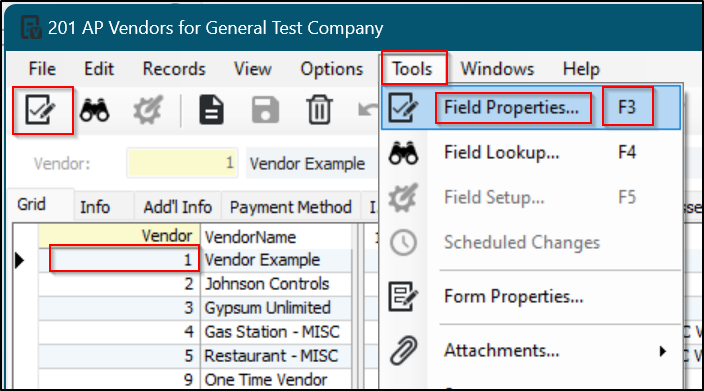Open the Edit menu
Viewport: 704px width, 391px height.
tap(99, 69)
